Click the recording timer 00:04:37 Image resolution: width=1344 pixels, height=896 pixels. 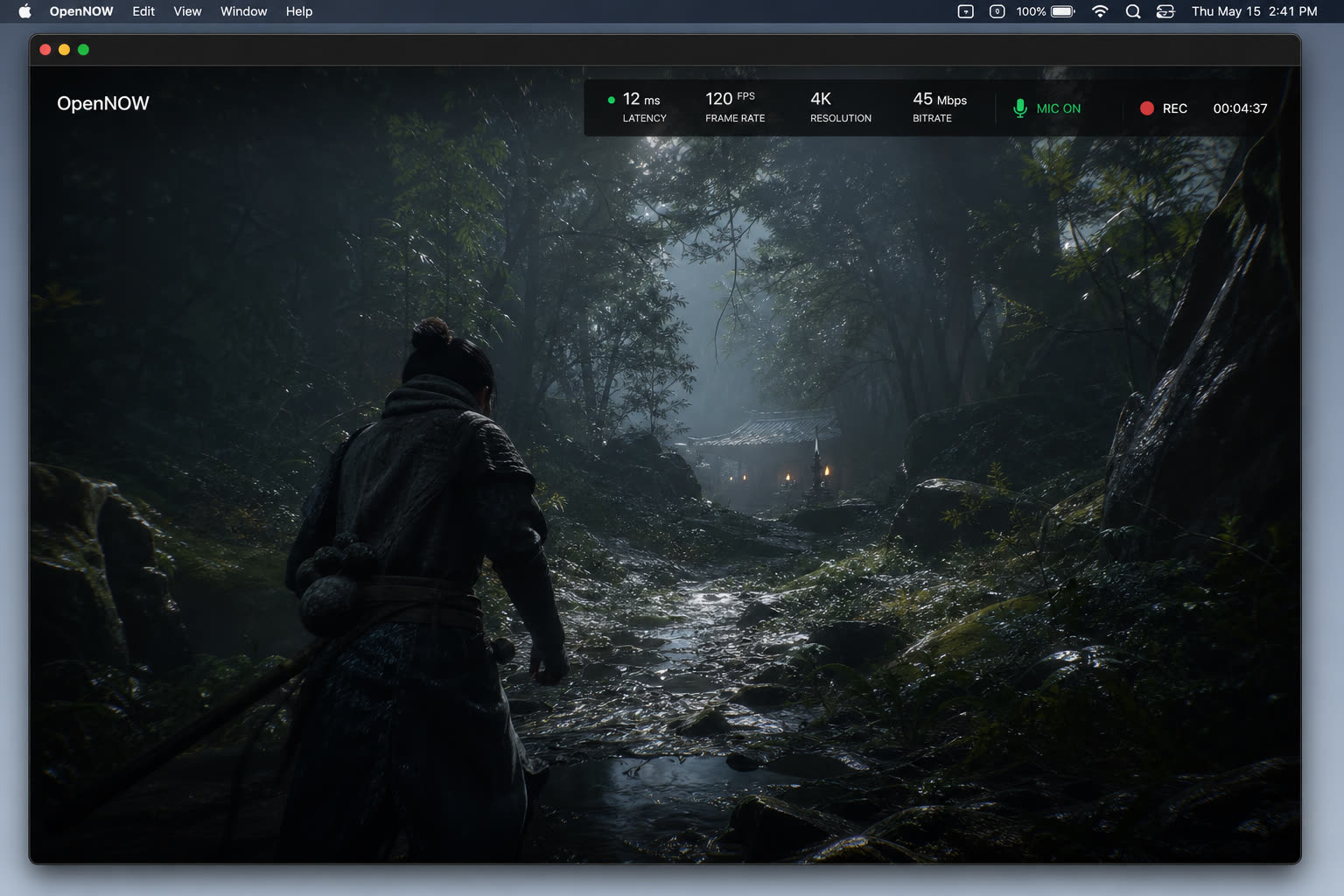click(1240, 108)
